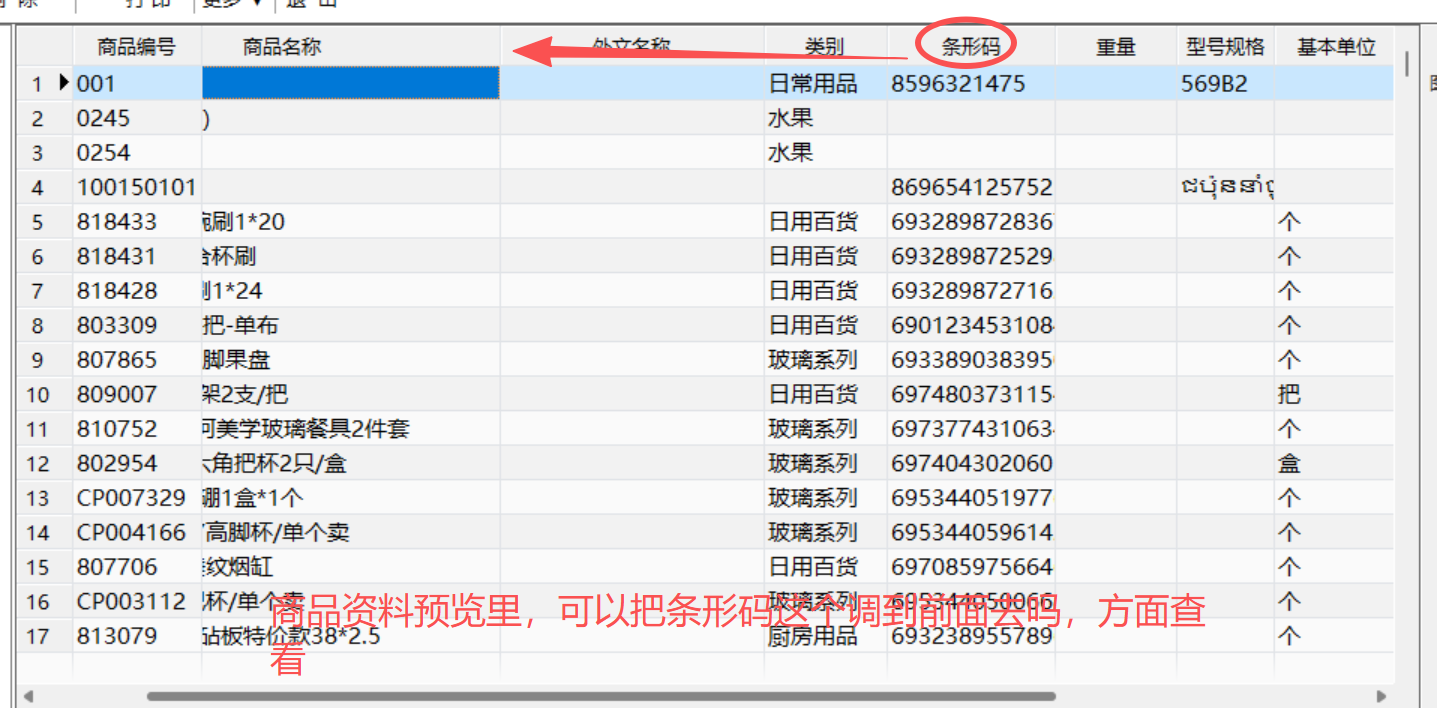1437x708 pixels.
Task: Select product number 802954 cell
Action: tap(137, 463)
